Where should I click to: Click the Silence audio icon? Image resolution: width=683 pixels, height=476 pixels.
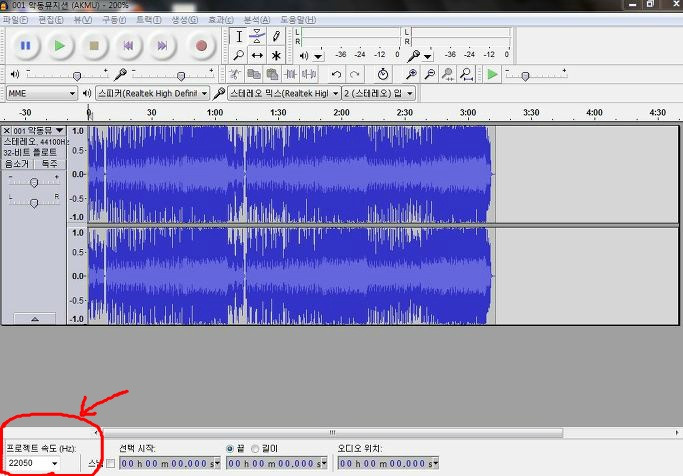point(309,74)
